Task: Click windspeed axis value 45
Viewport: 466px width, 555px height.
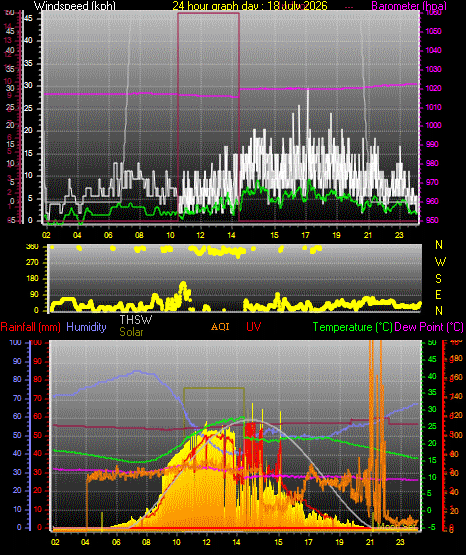Action: pyautogui.click(x=28, y=18)
